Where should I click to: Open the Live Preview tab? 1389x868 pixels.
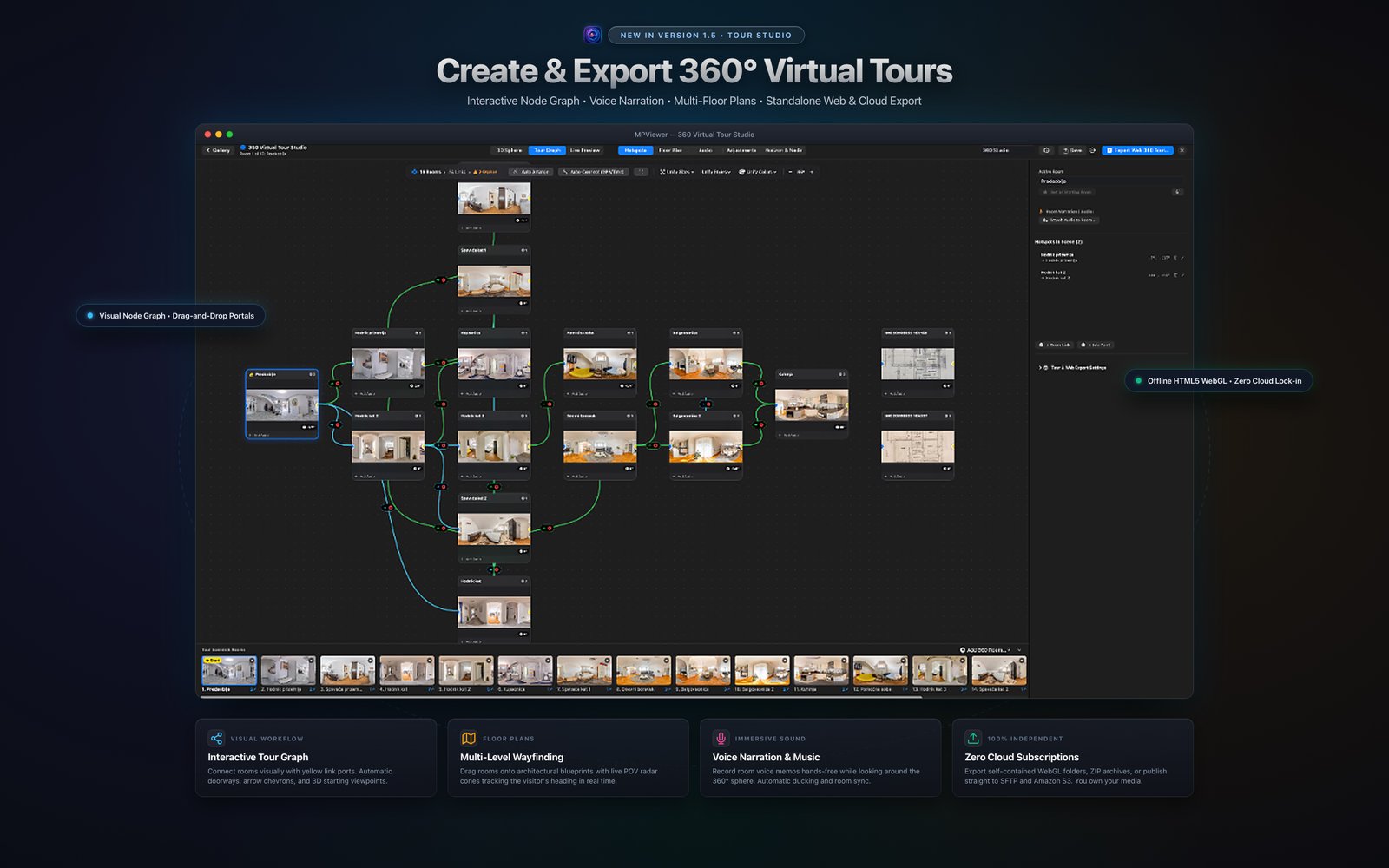[x=585, y=150]
